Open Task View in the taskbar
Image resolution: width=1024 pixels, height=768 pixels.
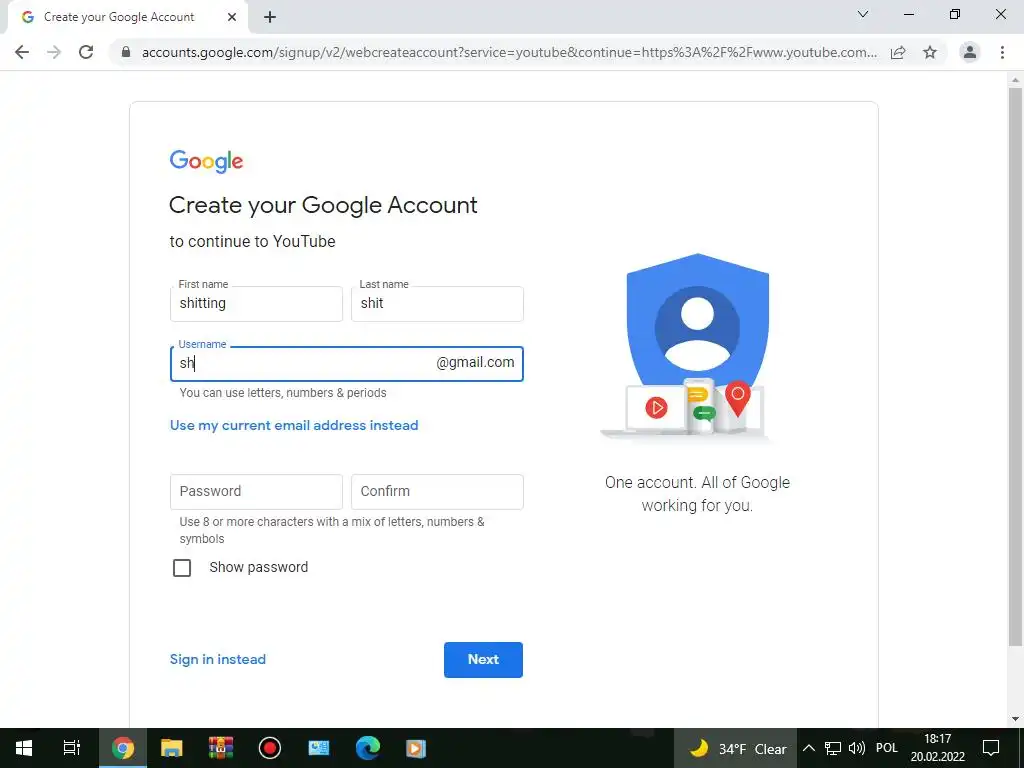pos(72,748)
